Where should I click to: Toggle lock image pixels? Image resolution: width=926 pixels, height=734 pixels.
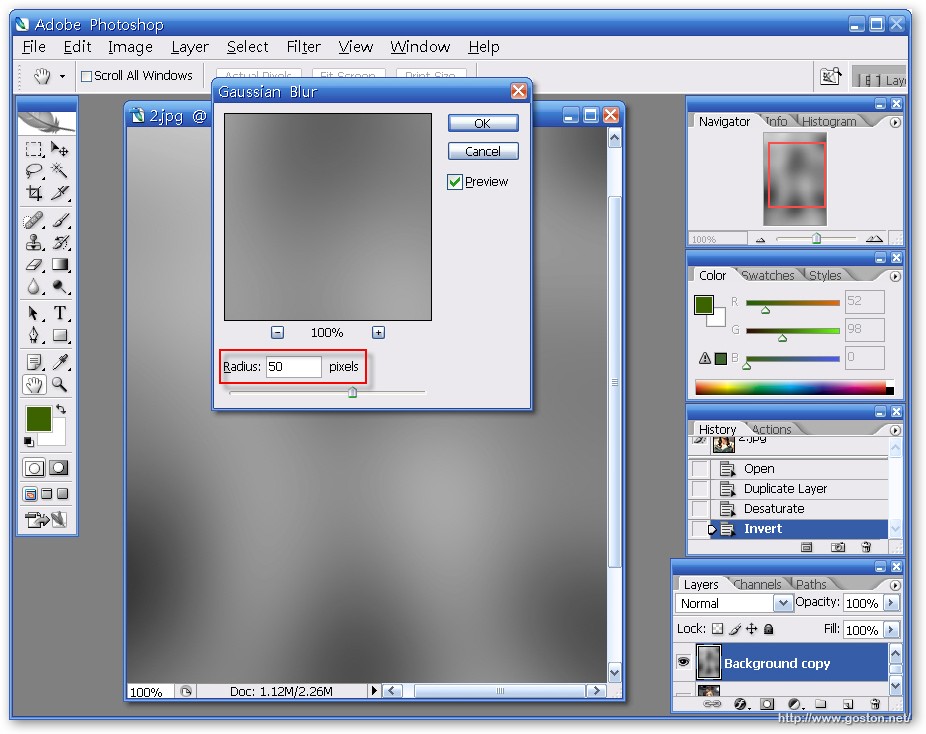(x=735, y=629)
